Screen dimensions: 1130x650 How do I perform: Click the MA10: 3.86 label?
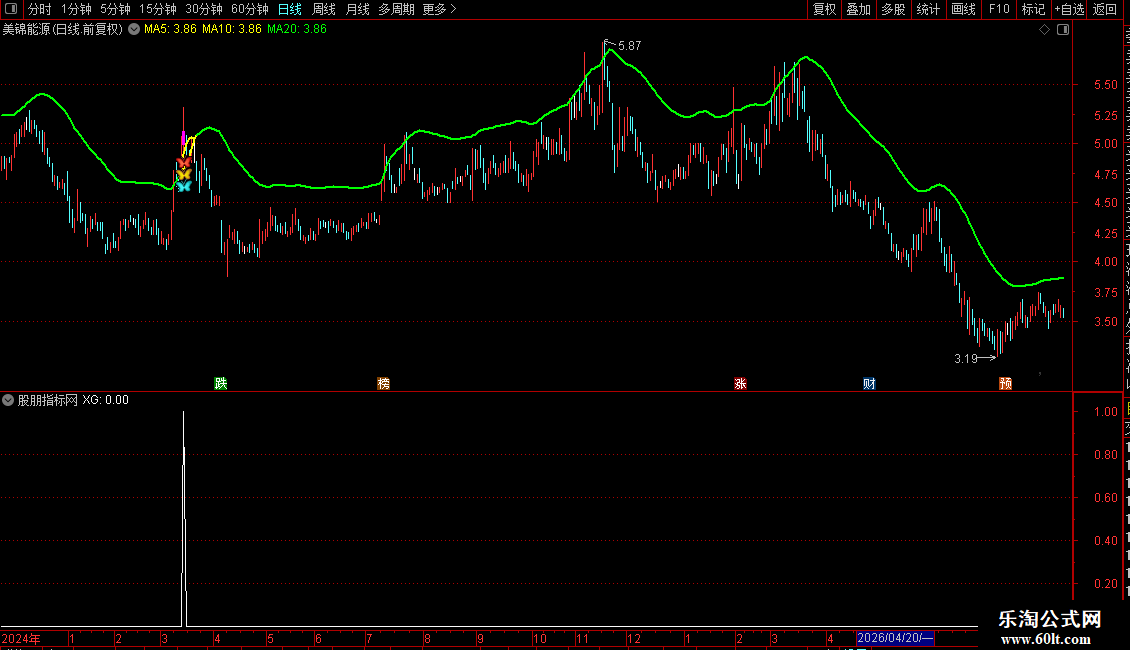[231, 29]
